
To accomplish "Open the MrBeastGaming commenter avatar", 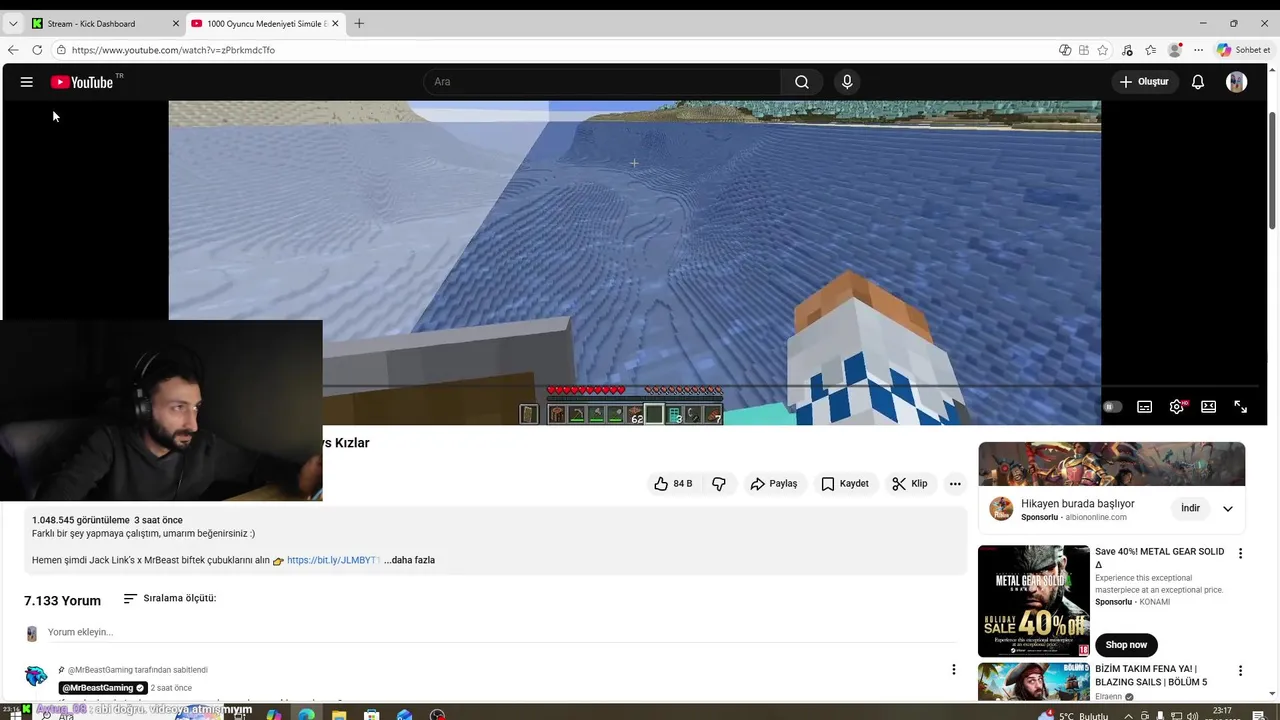I will click(36, 677).
